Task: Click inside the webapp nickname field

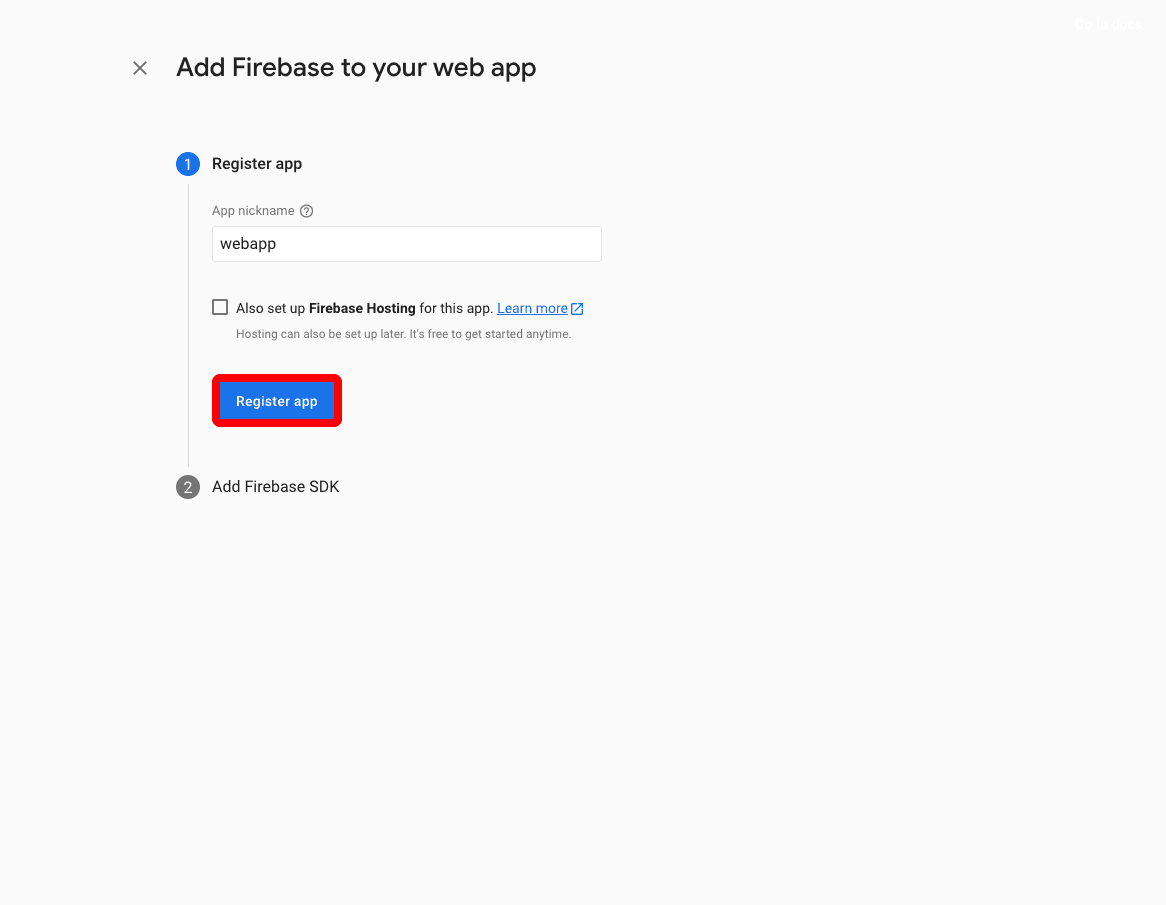Action: [406, 244]
